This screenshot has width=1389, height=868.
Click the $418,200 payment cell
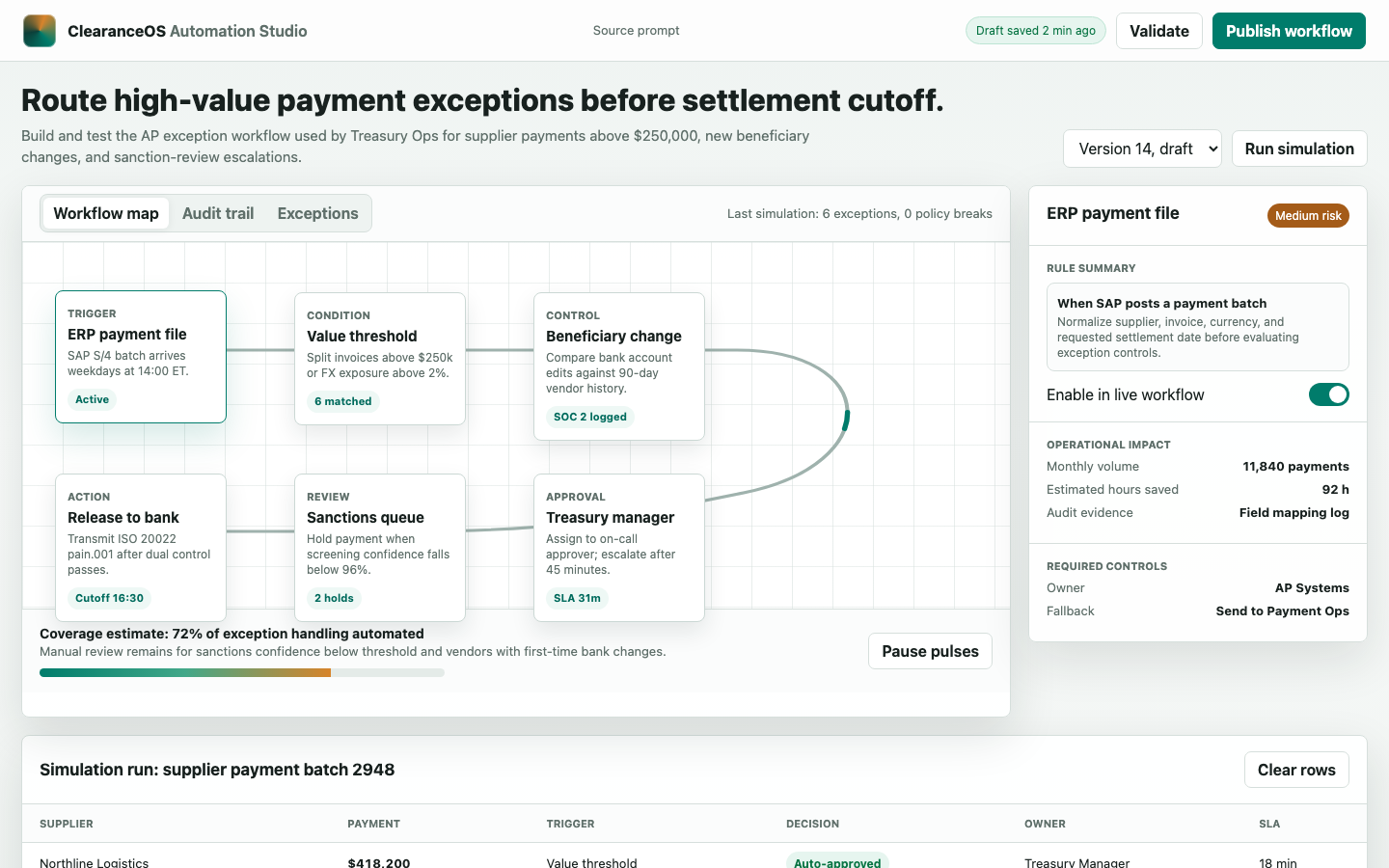click(379, 861)
